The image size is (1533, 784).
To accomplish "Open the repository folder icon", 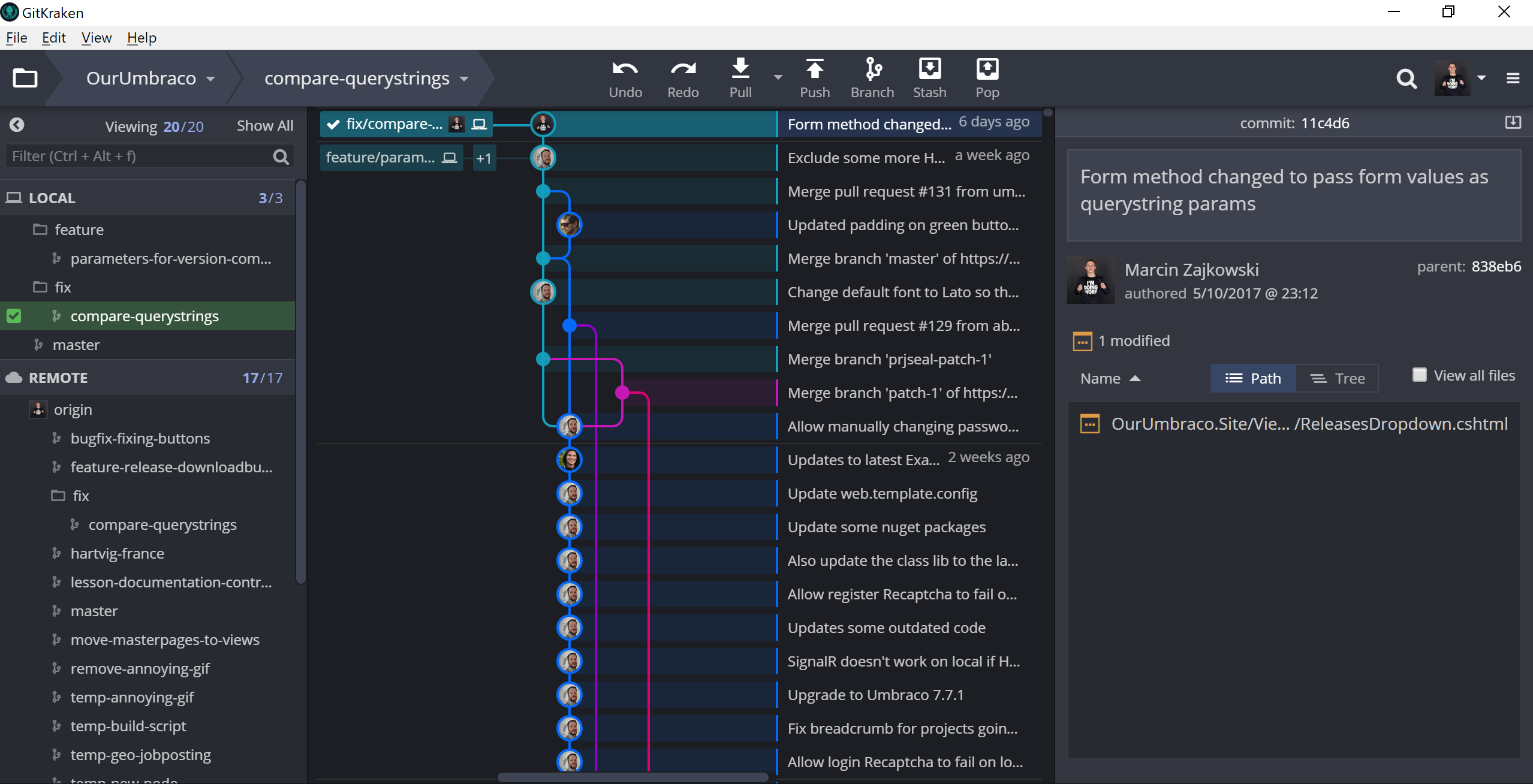I will click(25, 78).
